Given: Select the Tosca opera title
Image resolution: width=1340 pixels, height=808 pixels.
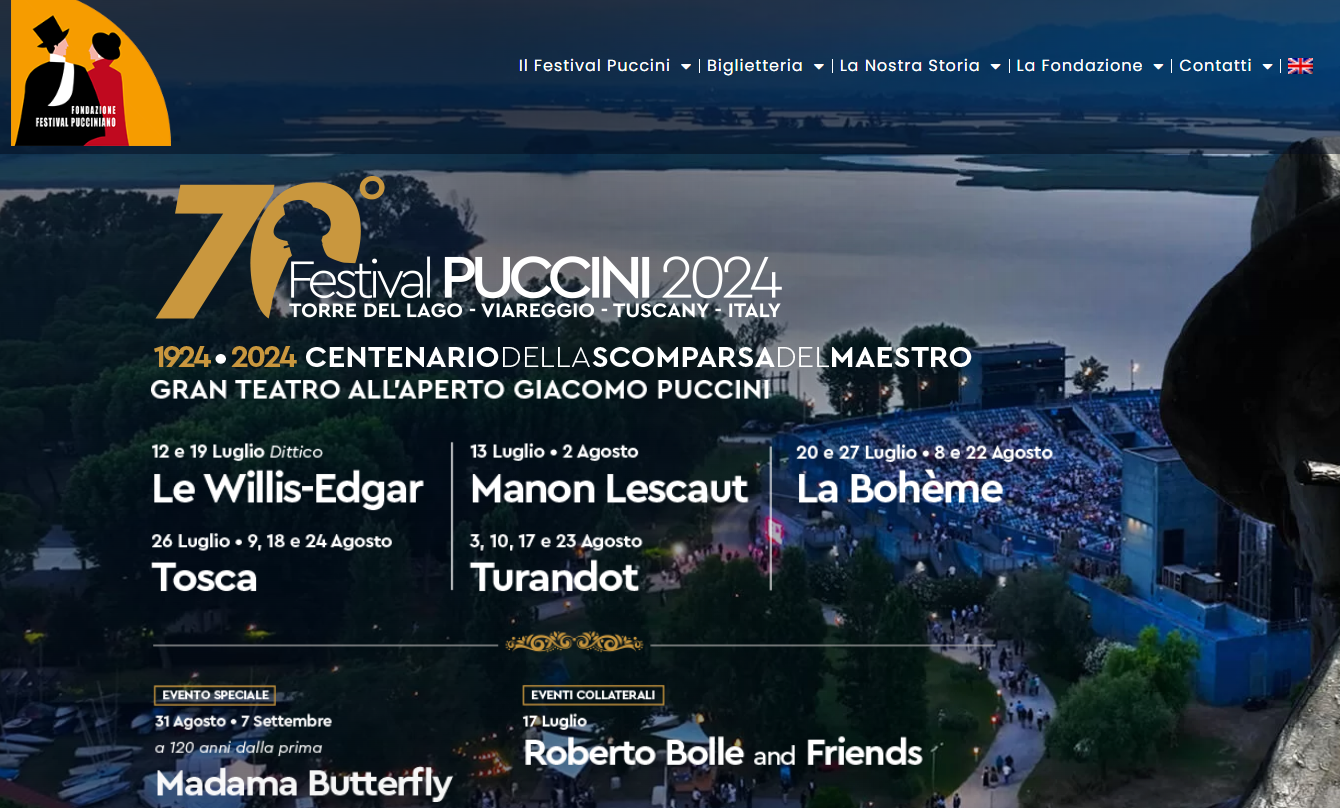Looking at the screenshot, I should (205, 577).
